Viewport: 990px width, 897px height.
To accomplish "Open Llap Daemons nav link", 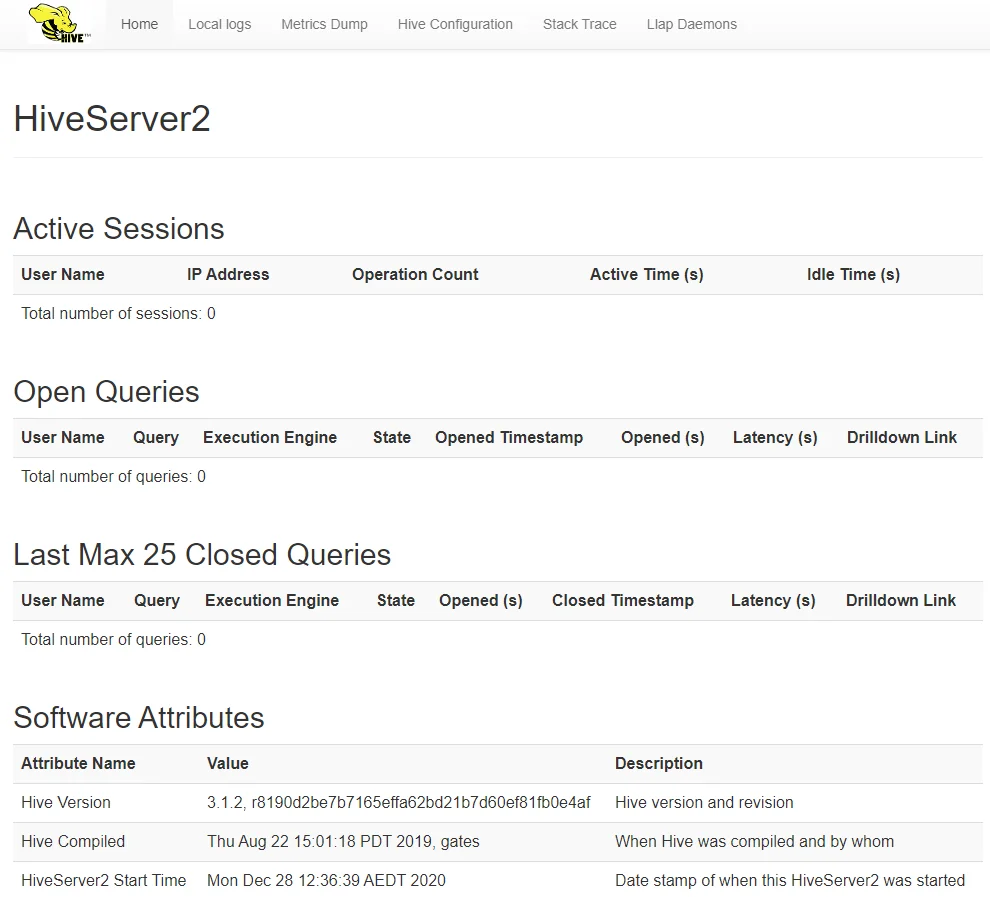I will [691, 24].
